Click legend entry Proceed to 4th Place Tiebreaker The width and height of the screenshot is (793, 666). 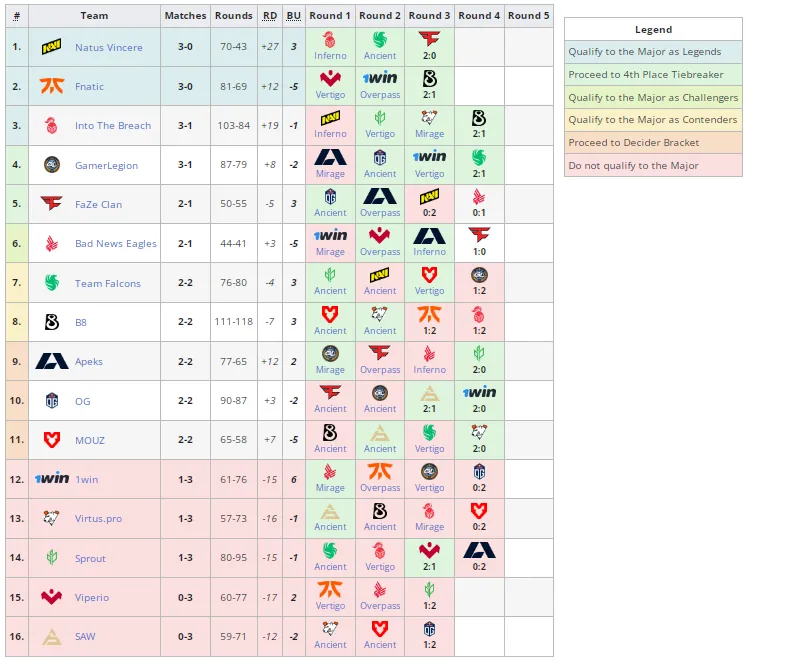pos(653,74)
